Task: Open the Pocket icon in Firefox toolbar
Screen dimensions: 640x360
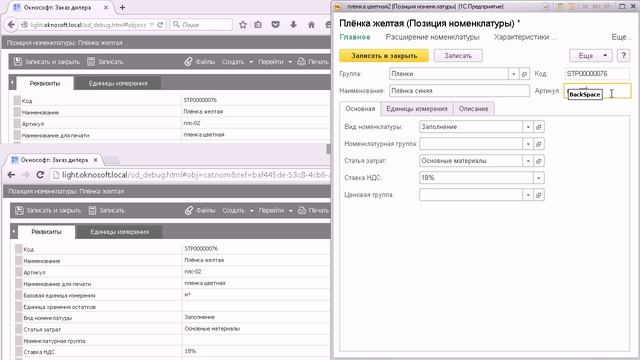Action: pos(276,25)
